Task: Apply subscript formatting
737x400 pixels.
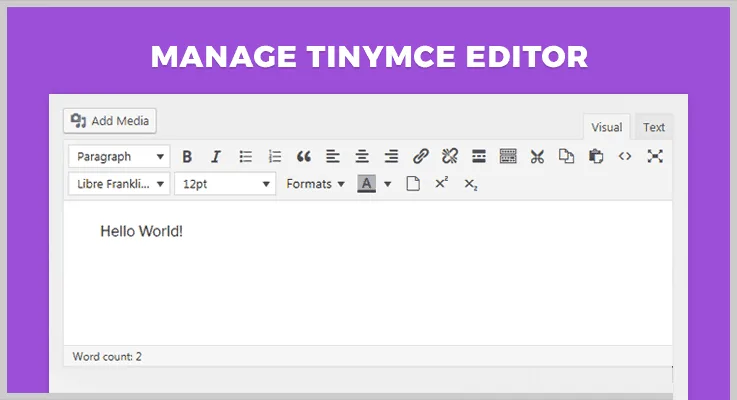Action: [470, 184]
